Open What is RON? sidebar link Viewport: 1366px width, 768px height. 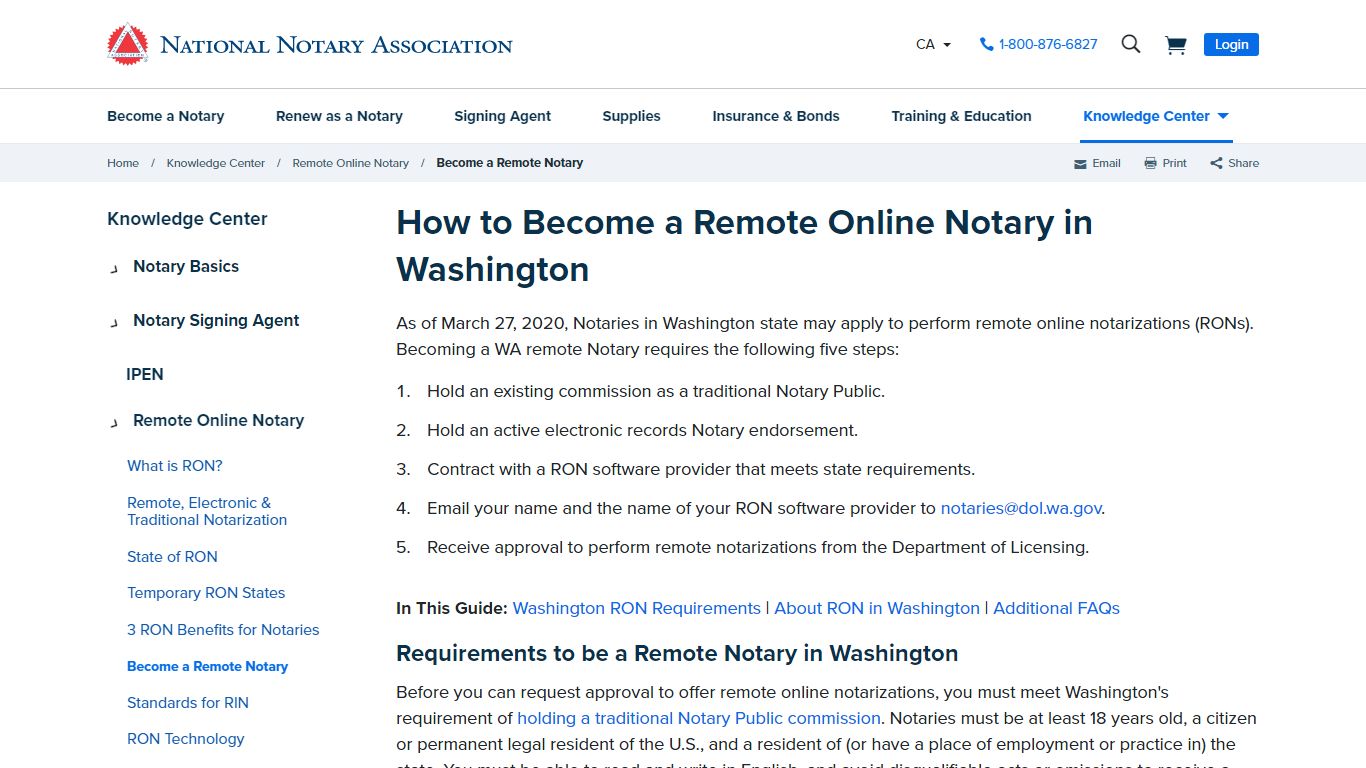[x=175, y=466]
